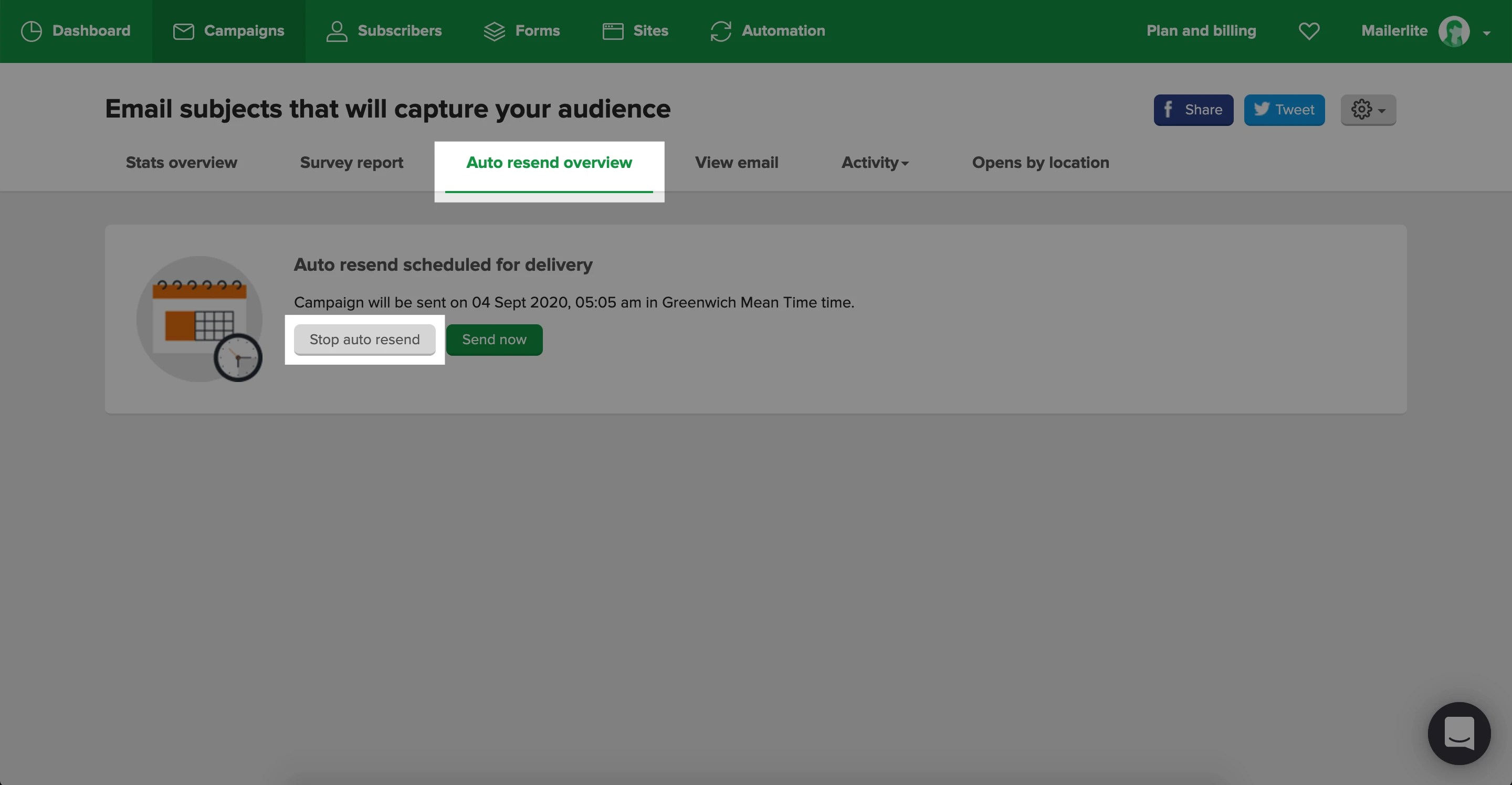
Task: Click the heart icon in top bar
Action: coord(1309,31)
